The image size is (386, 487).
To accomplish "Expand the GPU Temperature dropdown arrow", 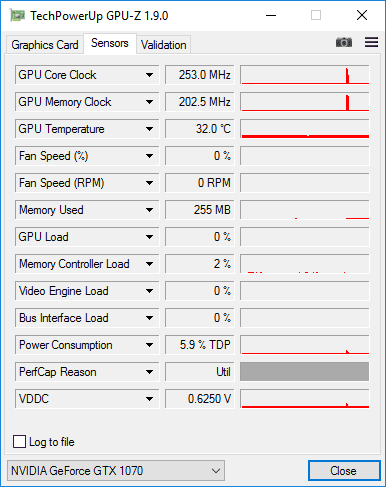I will click(149, 129).
